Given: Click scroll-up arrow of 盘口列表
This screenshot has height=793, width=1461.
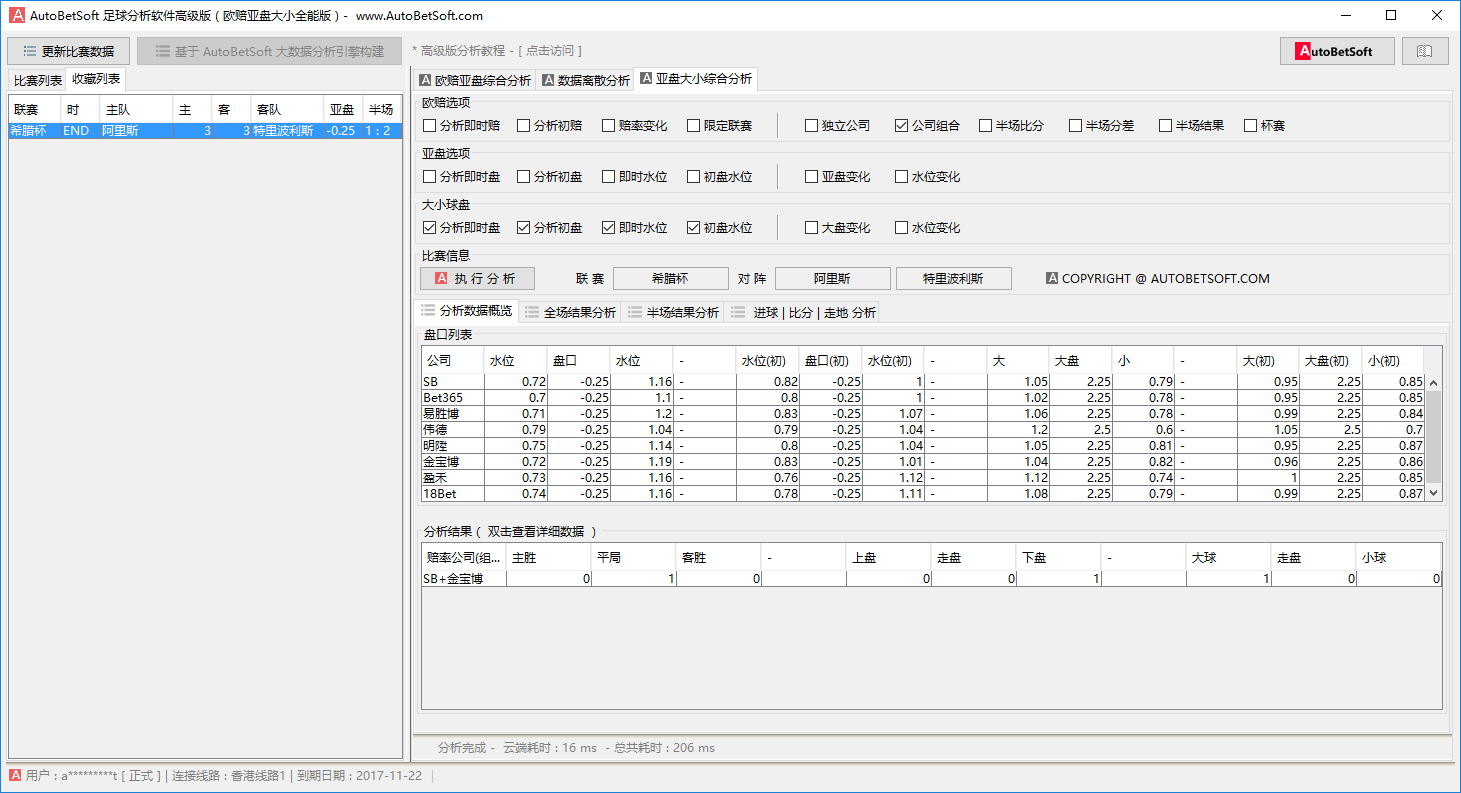Looking at the screenshot, I should point(1433,383).
